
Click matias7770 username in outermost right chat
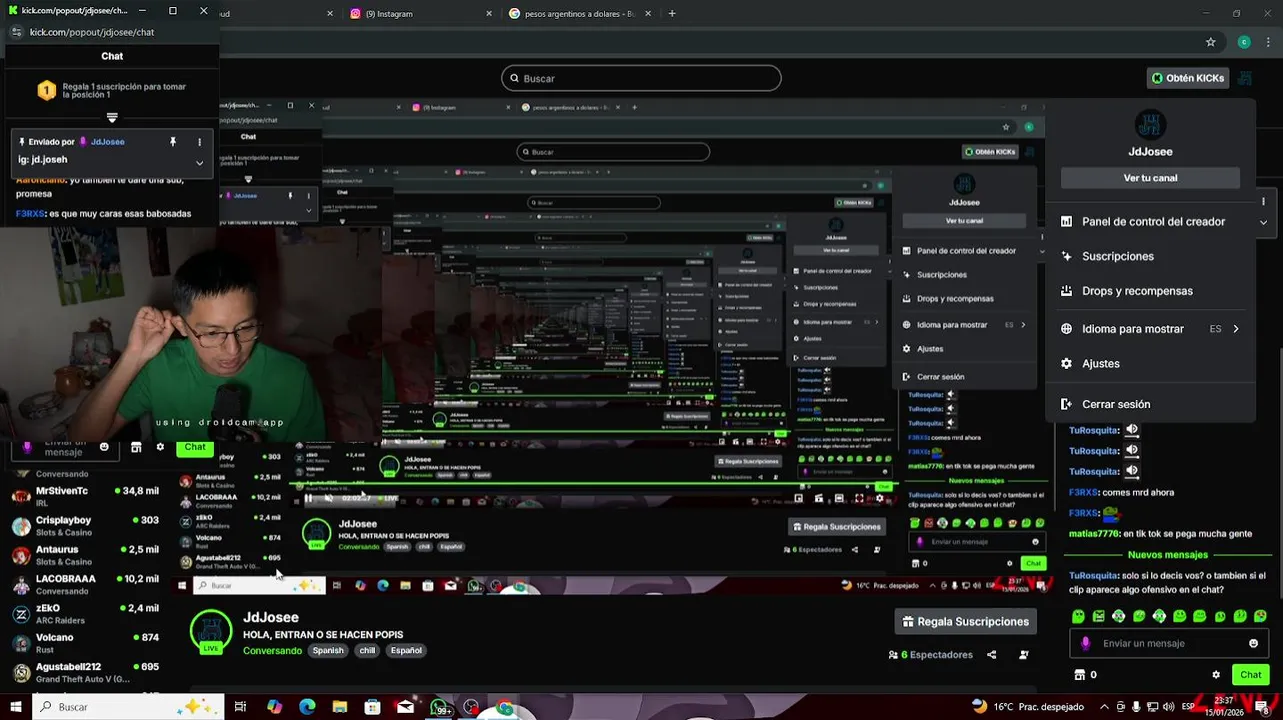[1092, 534]
